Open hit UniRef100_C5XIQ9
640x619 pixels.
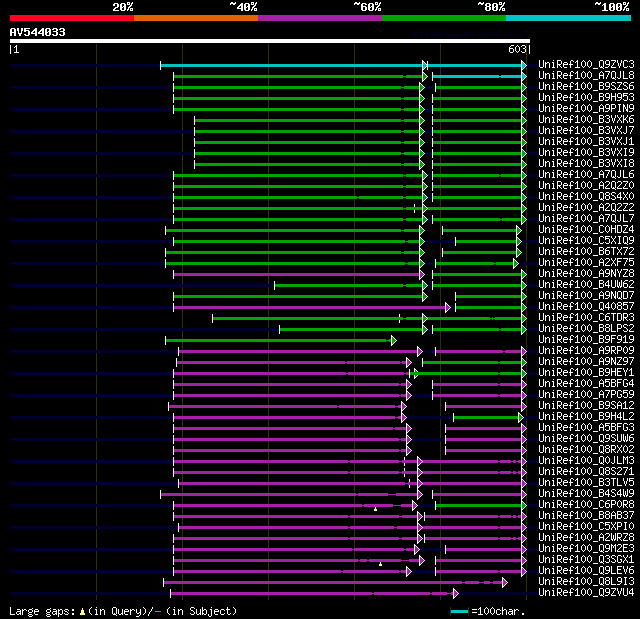(x=586, y=241)
